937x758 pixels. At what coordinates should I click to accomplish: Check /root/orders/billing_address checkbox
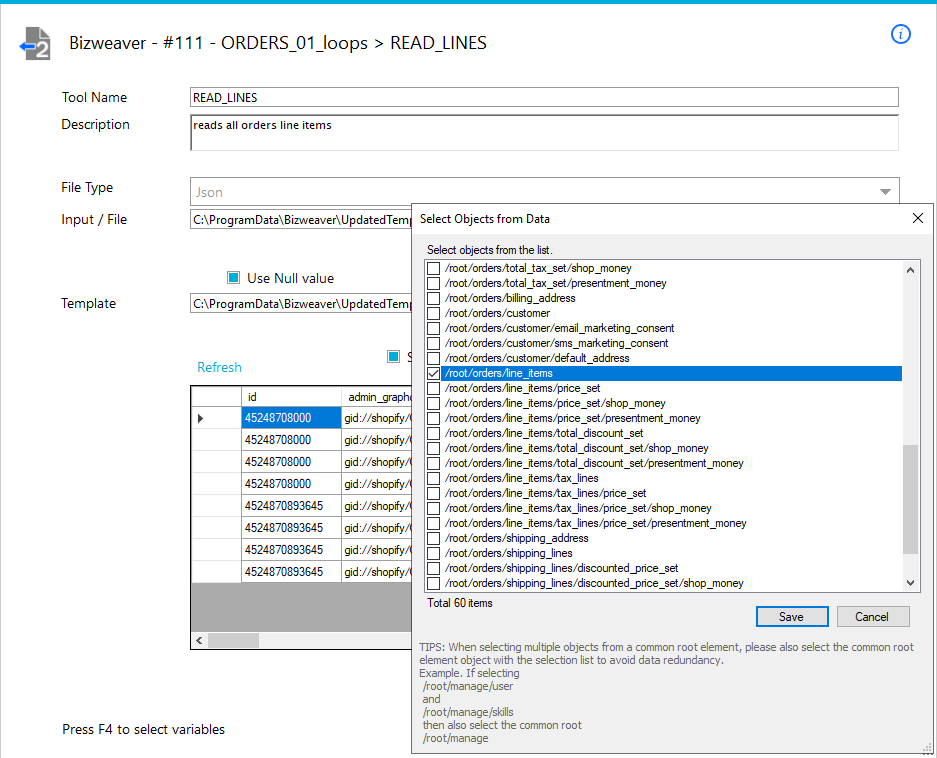(434, 298)
